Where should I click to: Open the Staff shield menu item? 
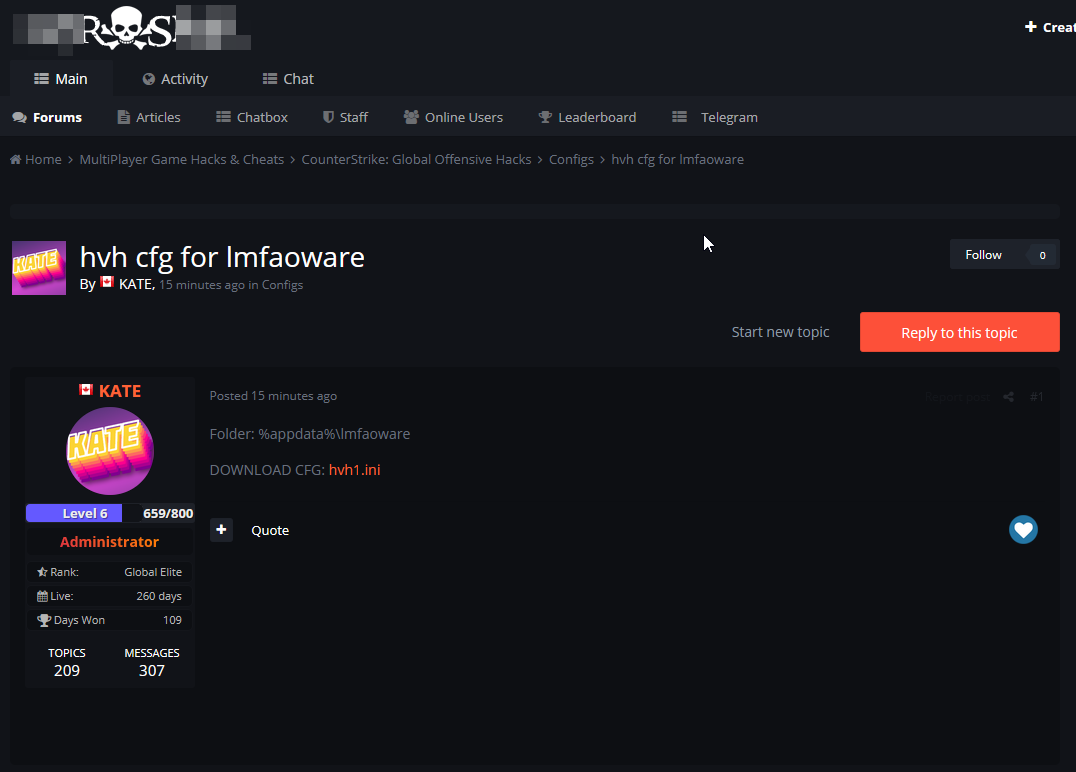click(345, 117)
